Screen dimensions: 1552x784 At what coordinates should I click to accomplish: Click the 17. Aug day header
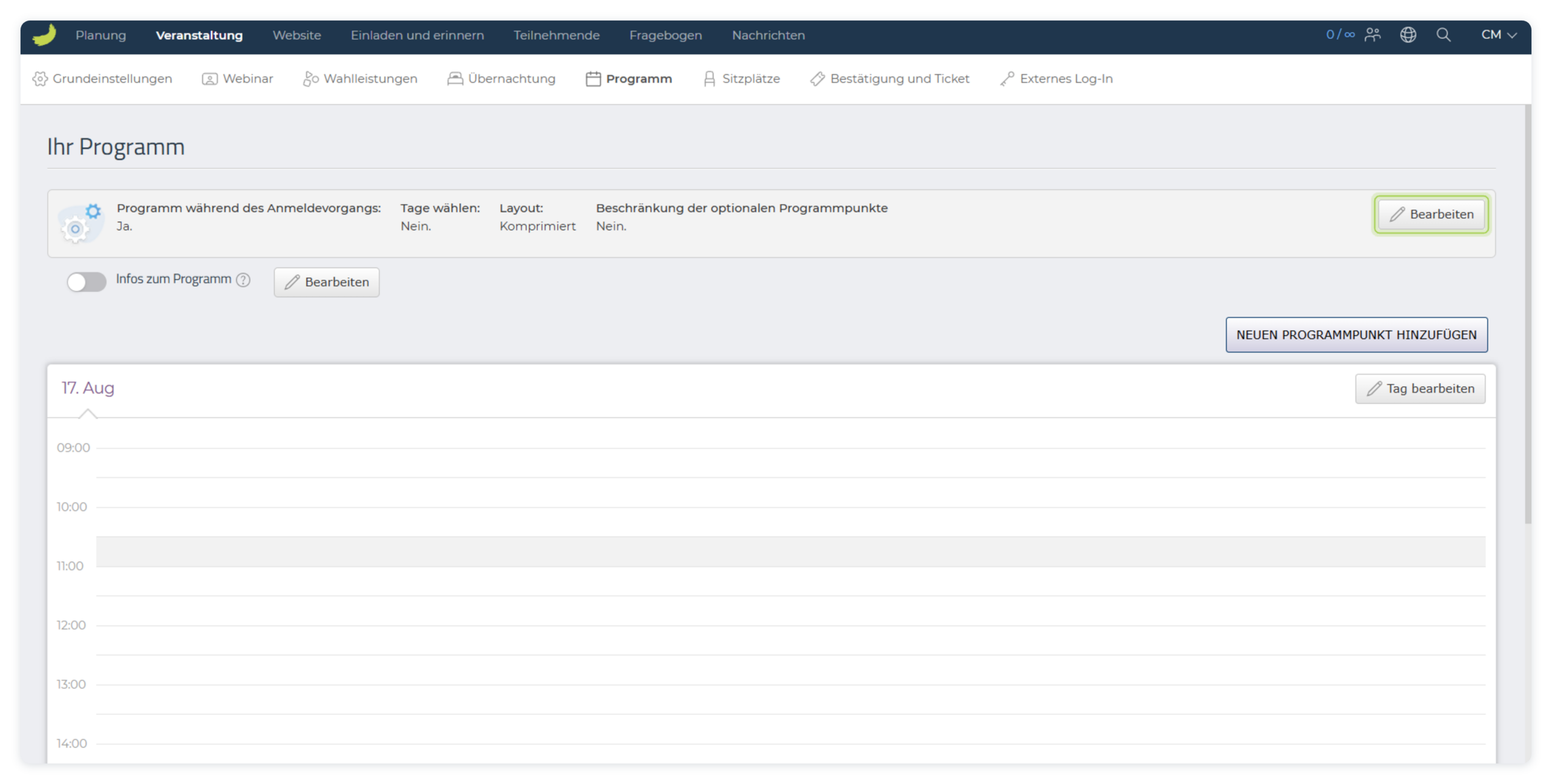pyautogui.click(x=88, y=388)
